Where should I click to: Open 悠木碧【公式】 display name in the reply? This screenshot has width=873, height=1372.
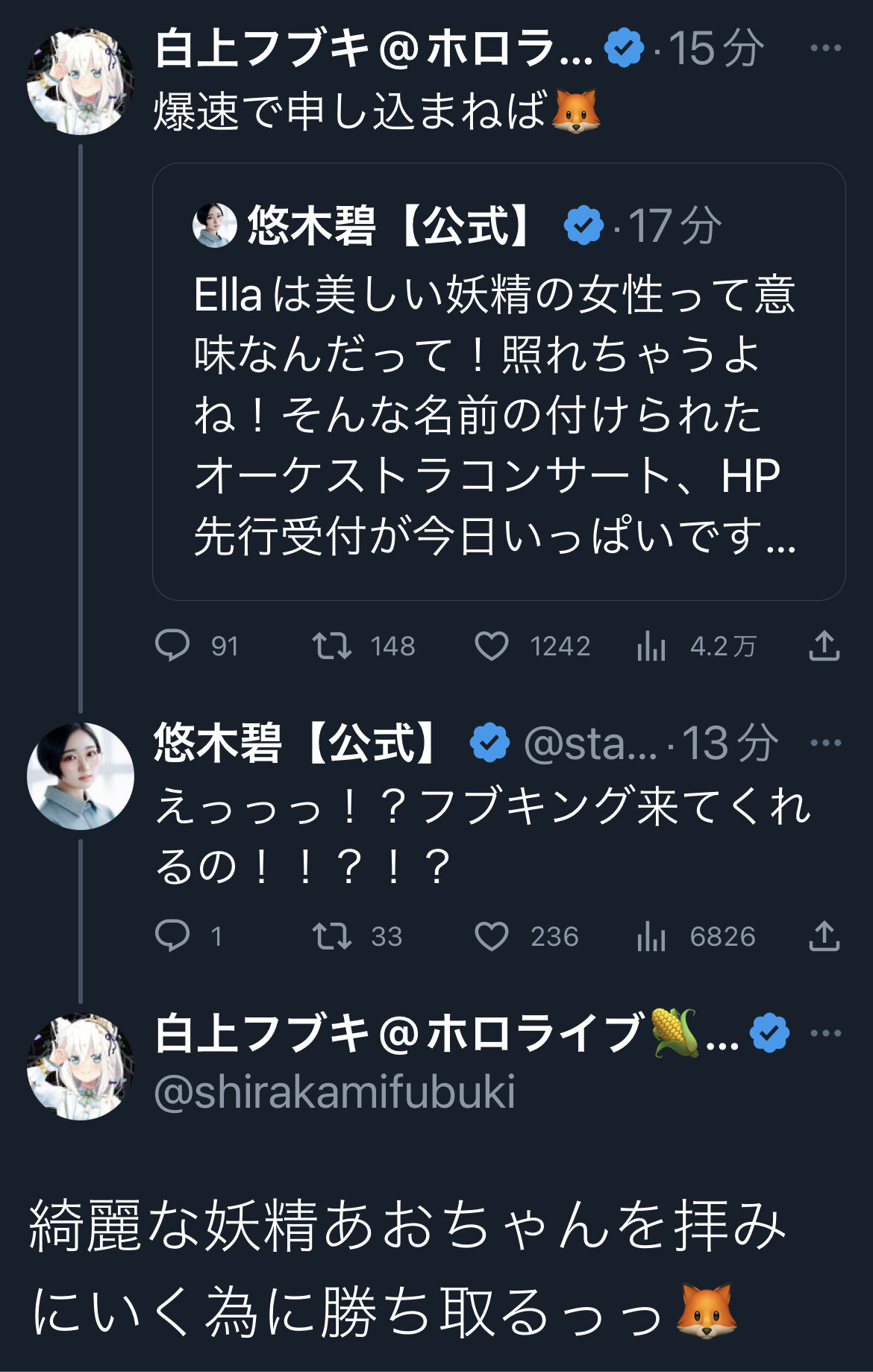pos(297,743)
